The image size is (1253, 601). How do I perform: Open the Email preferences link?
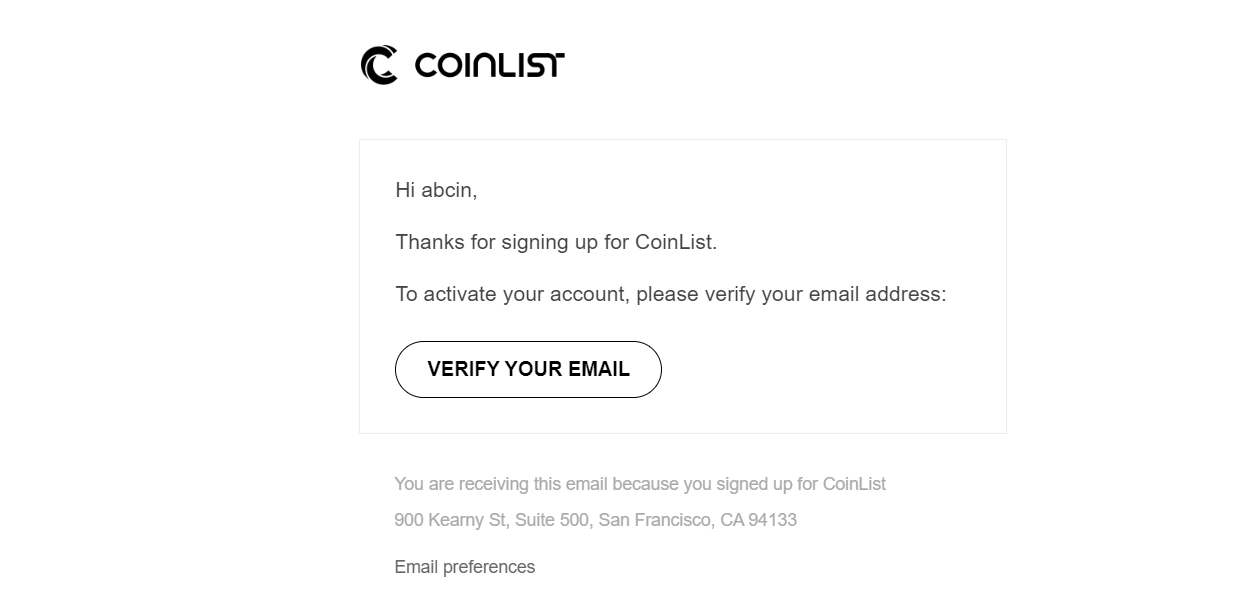pyautogui.click(x=464, y=567)
